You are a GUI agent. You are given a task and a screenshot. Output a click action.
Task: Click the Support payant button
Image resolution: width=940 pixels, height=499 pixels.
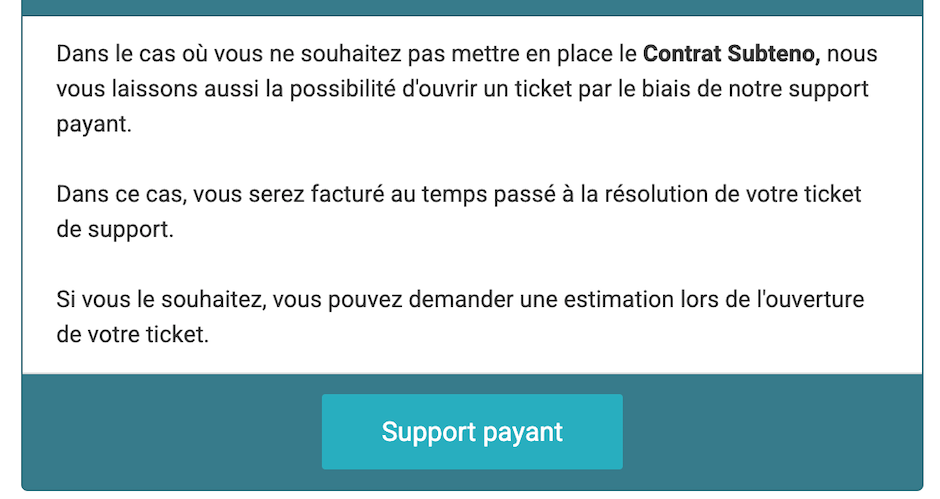click(x=472, y=431)
